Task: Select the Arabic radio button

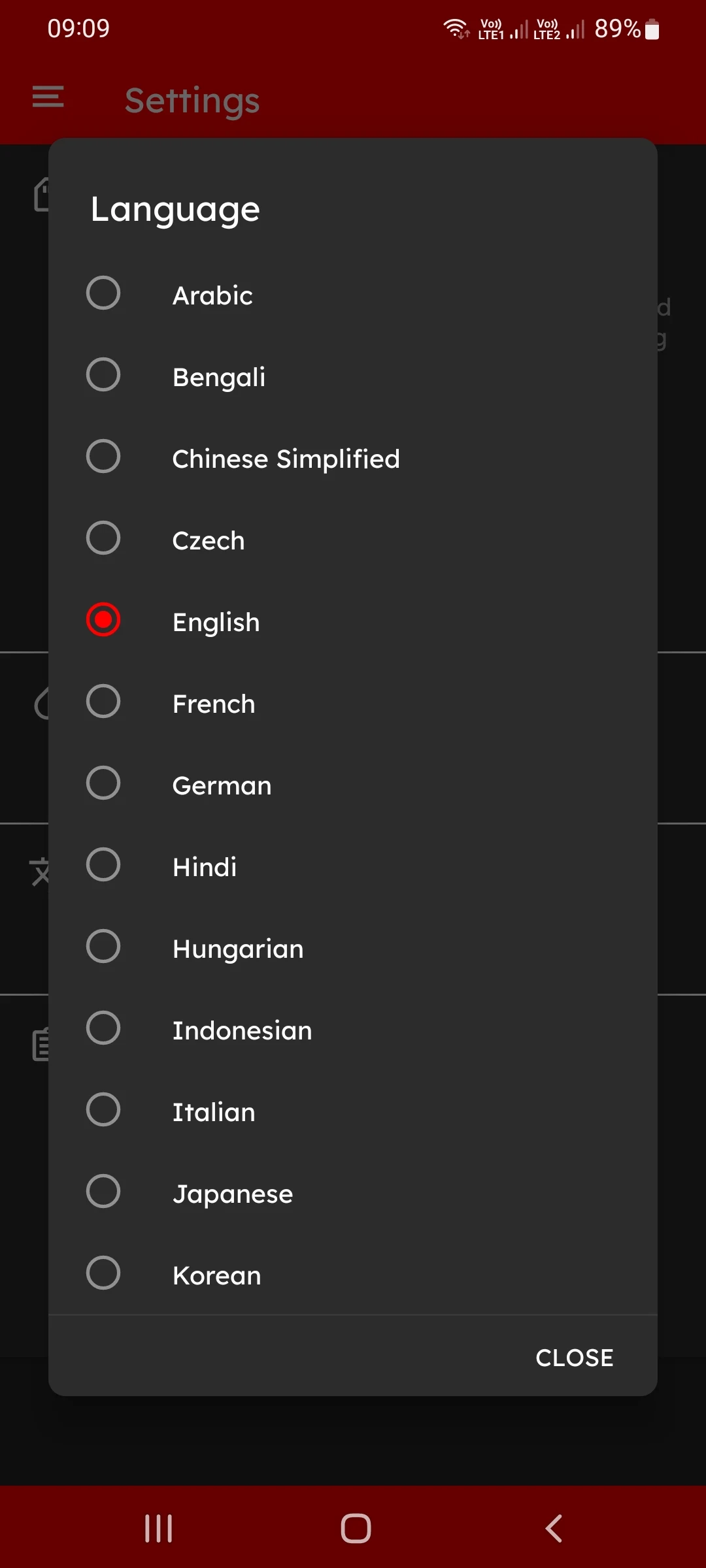Action: pos(103,293)
